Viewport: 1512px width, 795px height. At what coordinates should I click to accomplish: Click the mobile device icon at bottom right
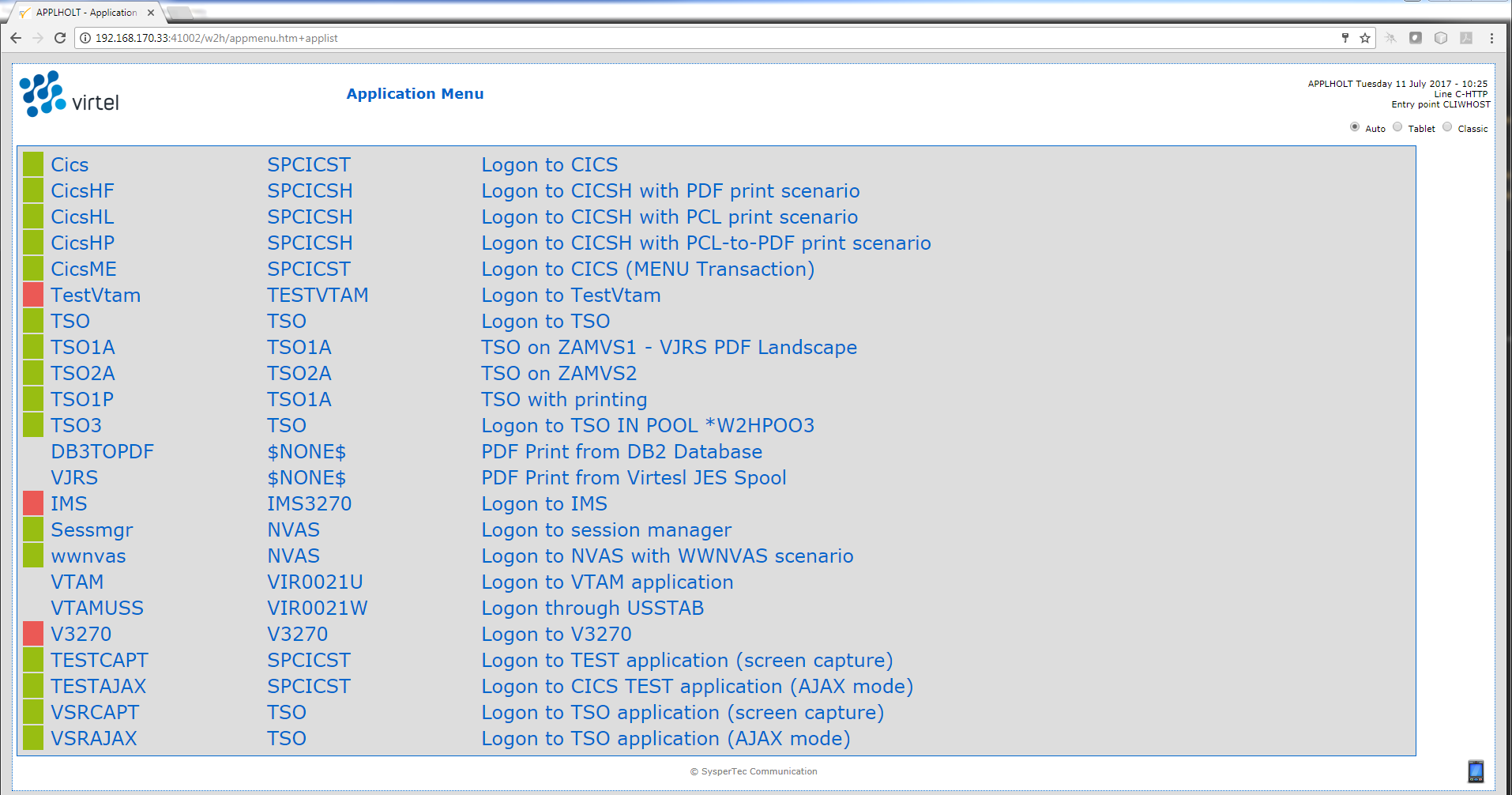pyautogui.click(x=1476, y=771)
